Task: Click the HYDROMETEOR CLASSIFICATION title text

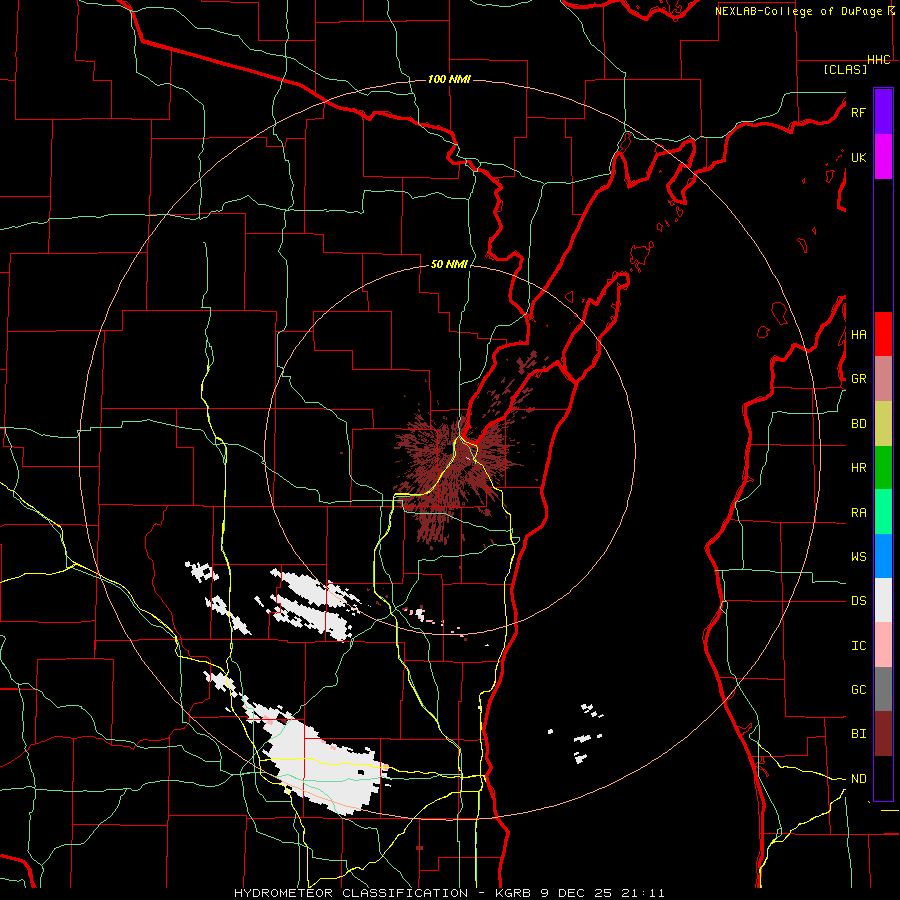Action: click(x=351, y=893)
